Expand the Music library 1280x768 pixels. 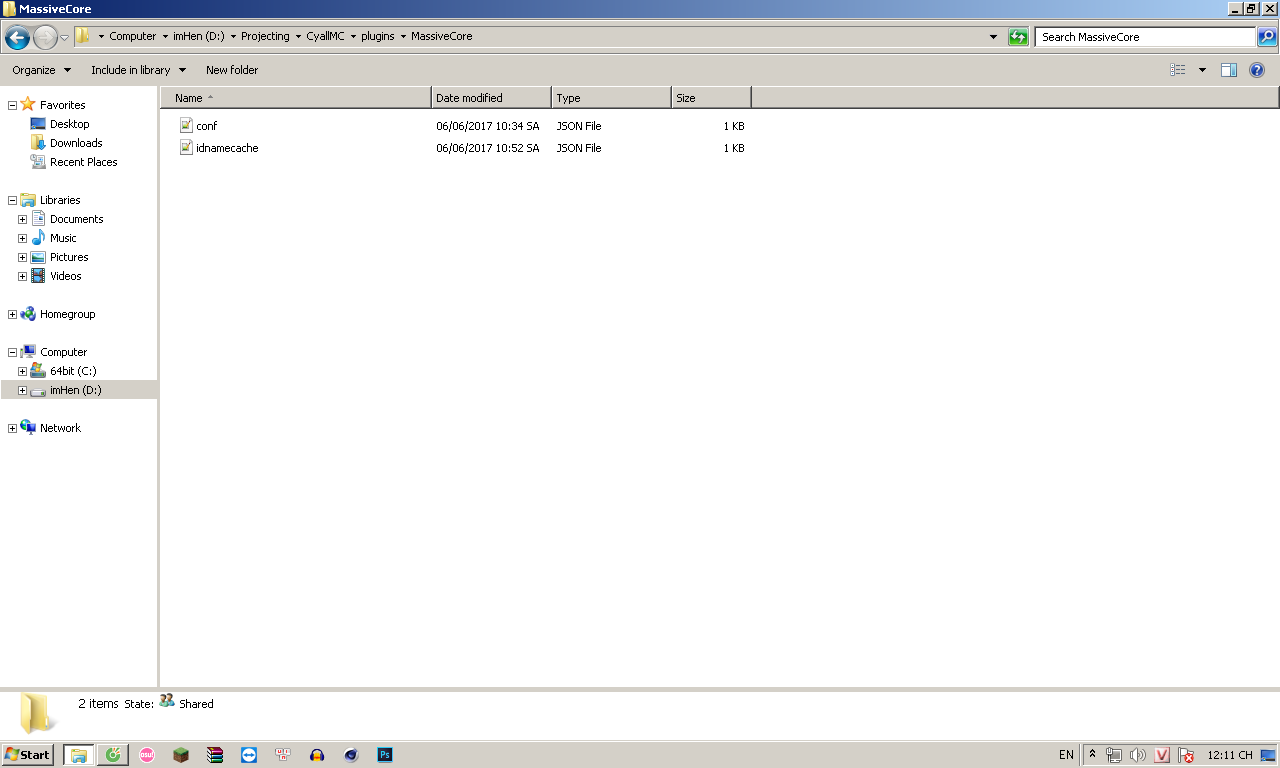pos(22,238)
